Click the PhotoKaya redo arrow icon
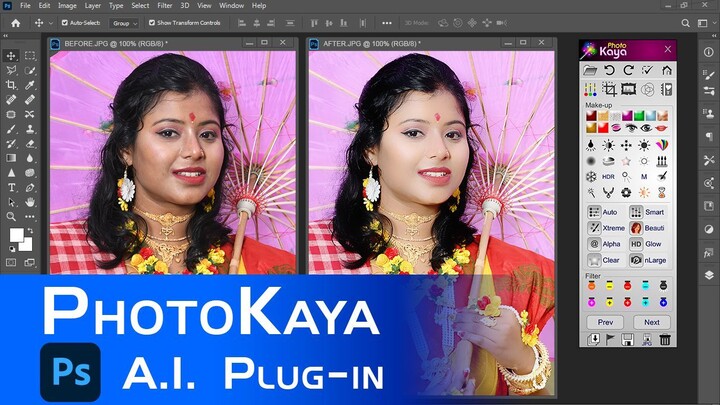The width and height of the screenshot is (720, 405). click(628, 70)
